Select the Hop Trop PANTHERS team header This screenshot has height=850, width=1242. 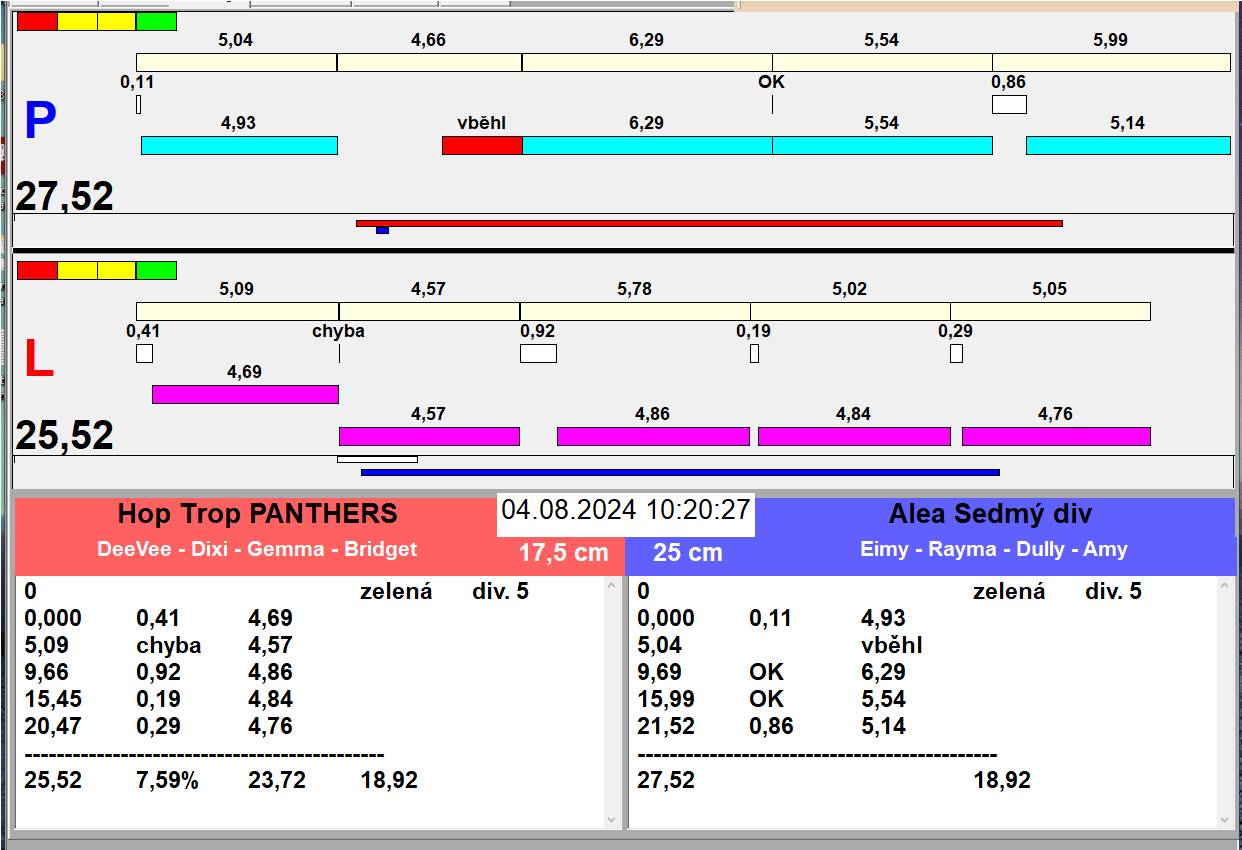click(x=257, y=514)
